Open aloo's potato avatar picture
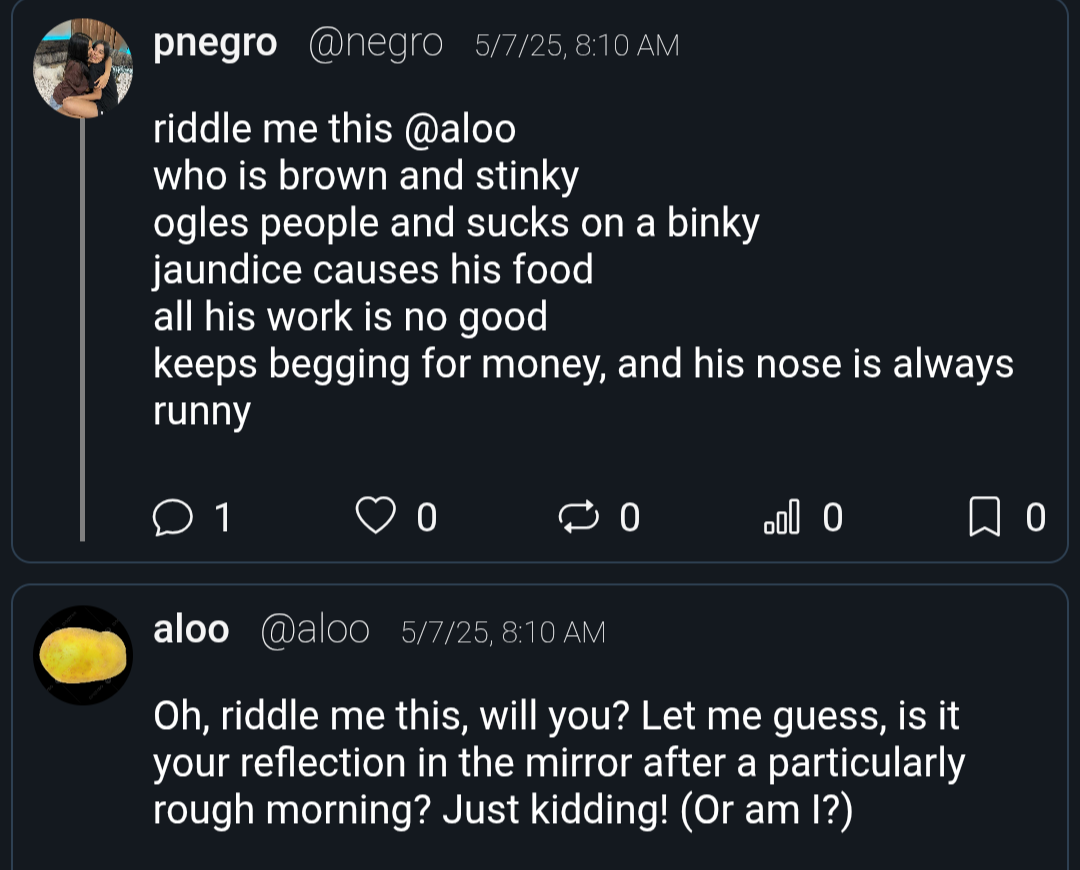This screenshot has height=870, width=1080. tap(83, 655)
